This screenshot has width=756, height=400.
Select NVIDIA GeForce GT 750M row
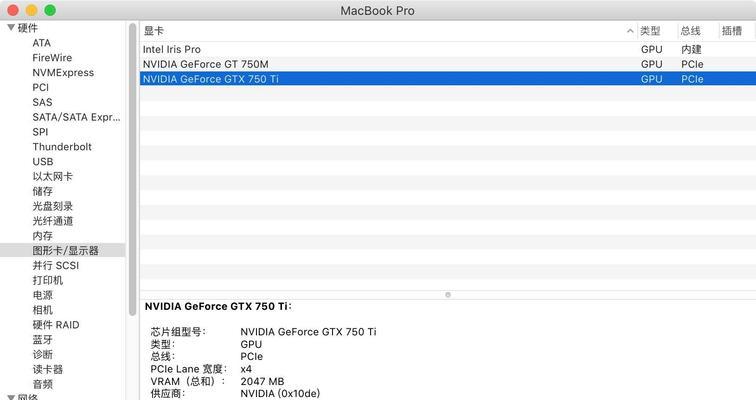(x=447, y=64)
